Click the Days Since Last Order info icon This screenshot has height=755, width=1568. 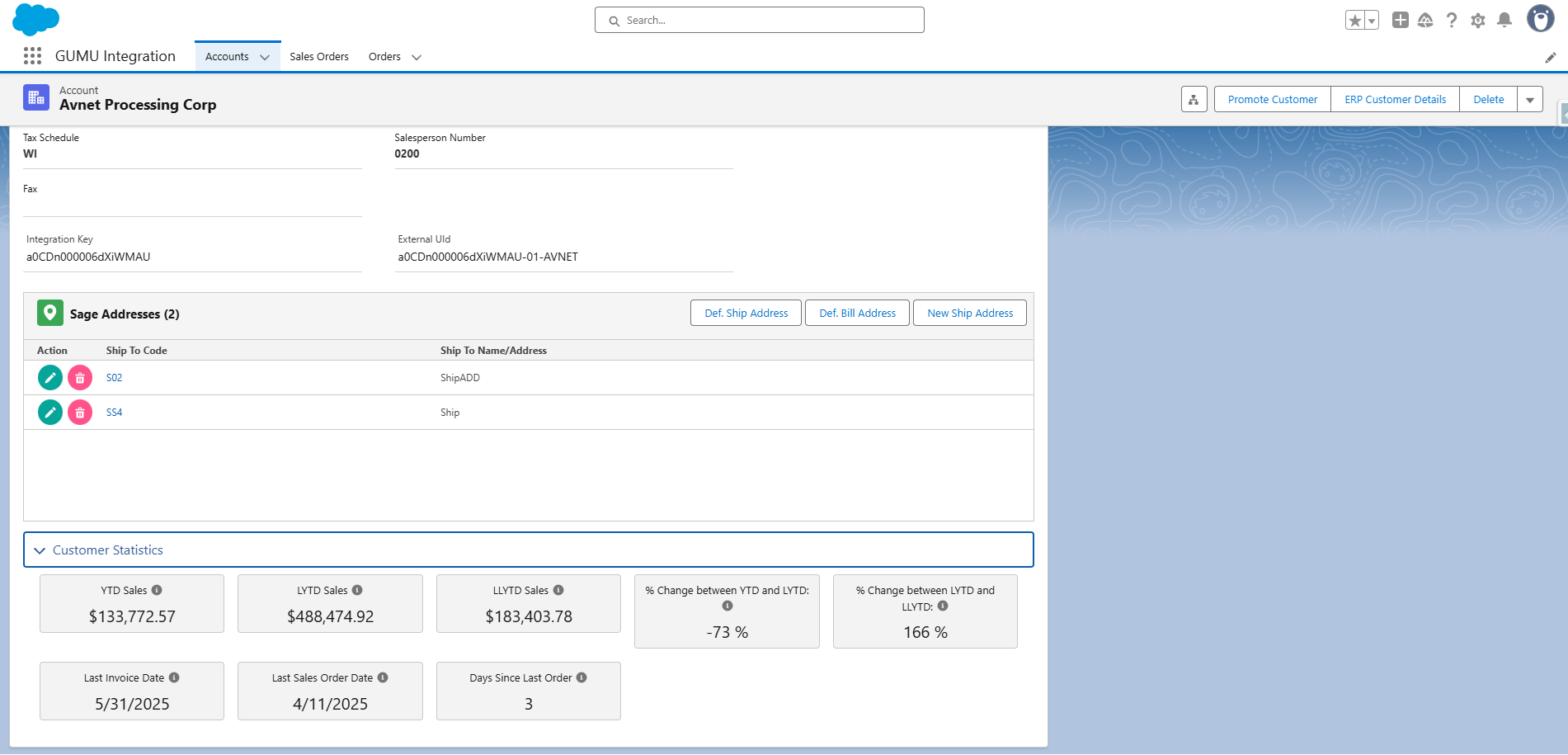click(x=582, y=677)
